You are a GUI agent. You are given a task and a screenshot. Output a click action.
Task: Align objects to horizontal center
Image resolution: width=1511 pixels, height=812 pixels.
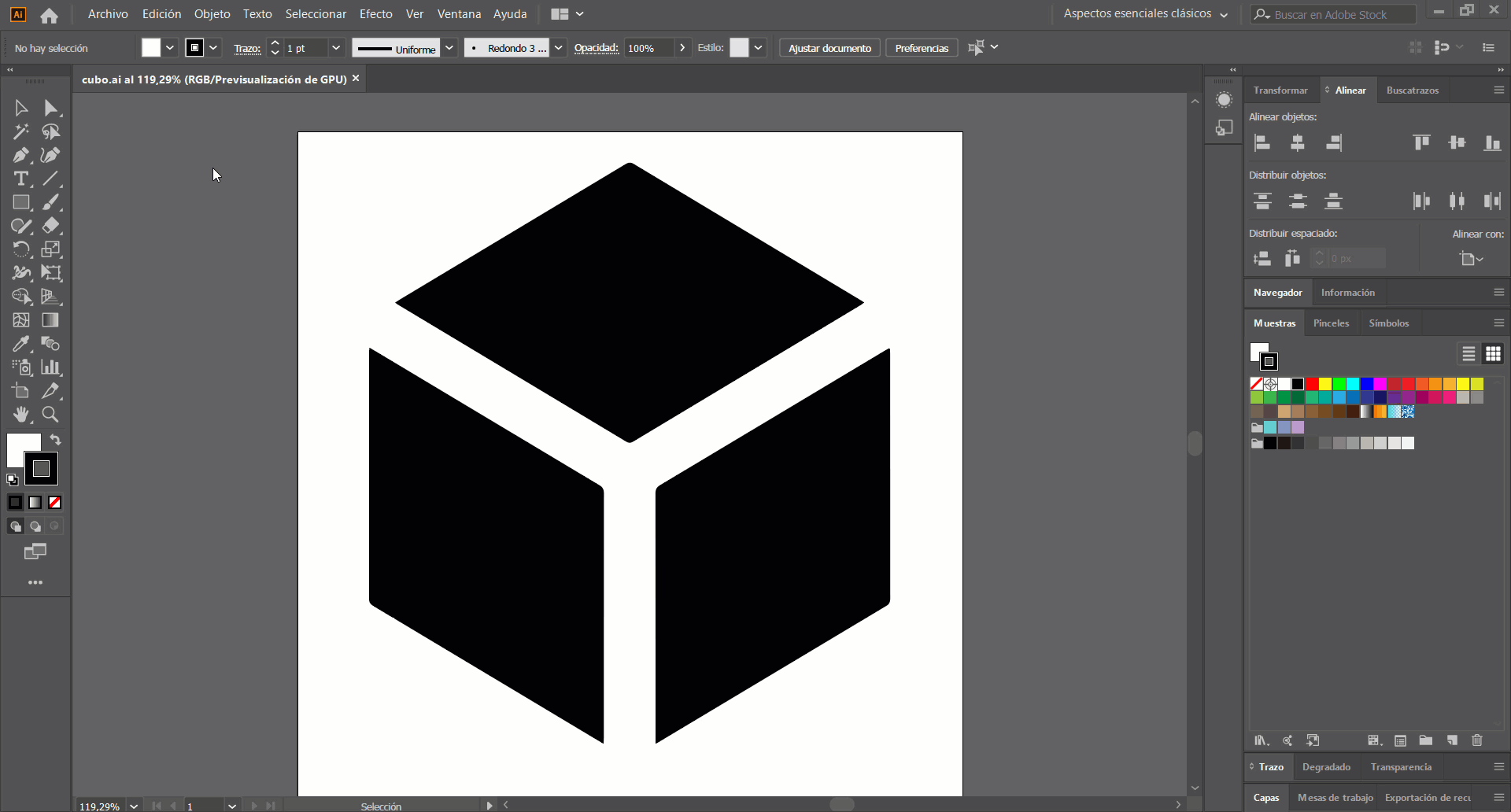pos(1298,143)
